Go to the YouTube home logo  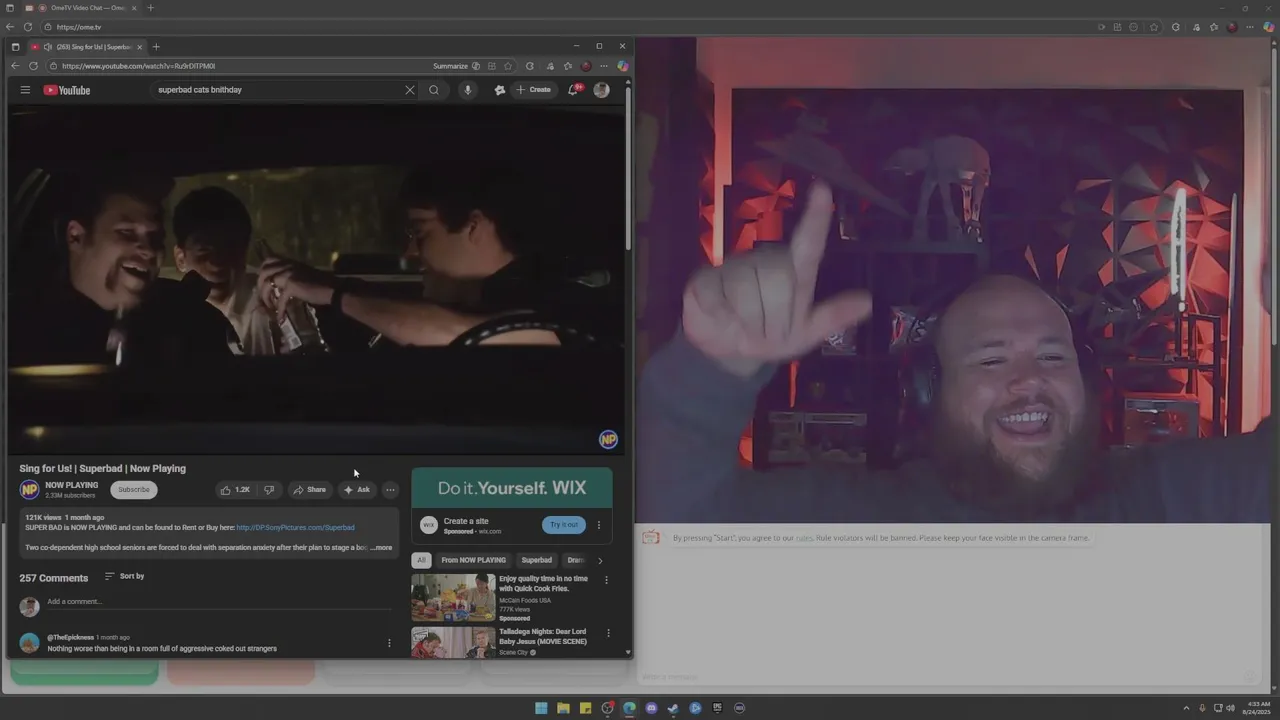click(x=67, y=90)
